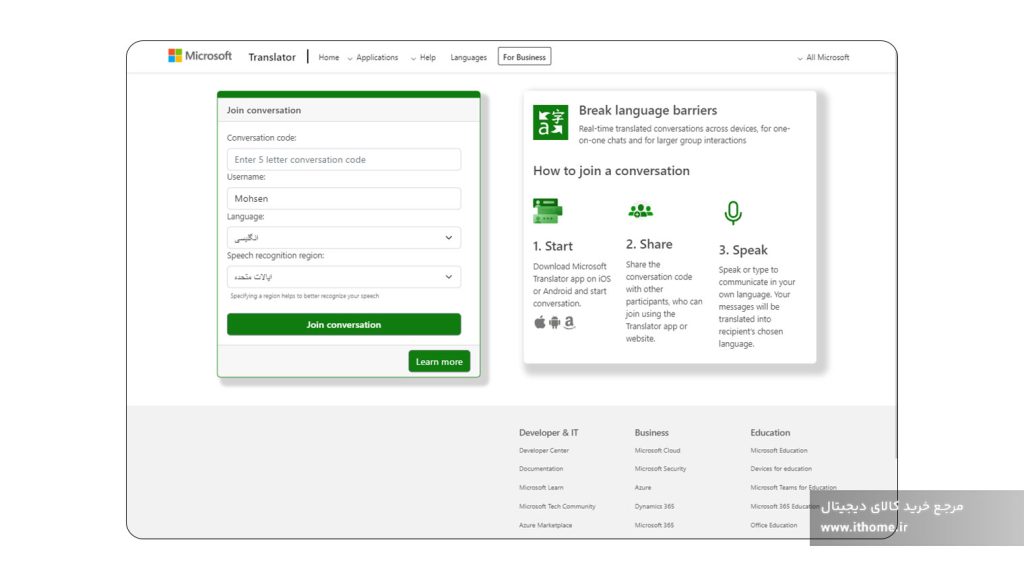Open the Microsoft 365 business footer link
This screenshot has width=1024, height=579.
pyautogui.click(x=654, y=525)
